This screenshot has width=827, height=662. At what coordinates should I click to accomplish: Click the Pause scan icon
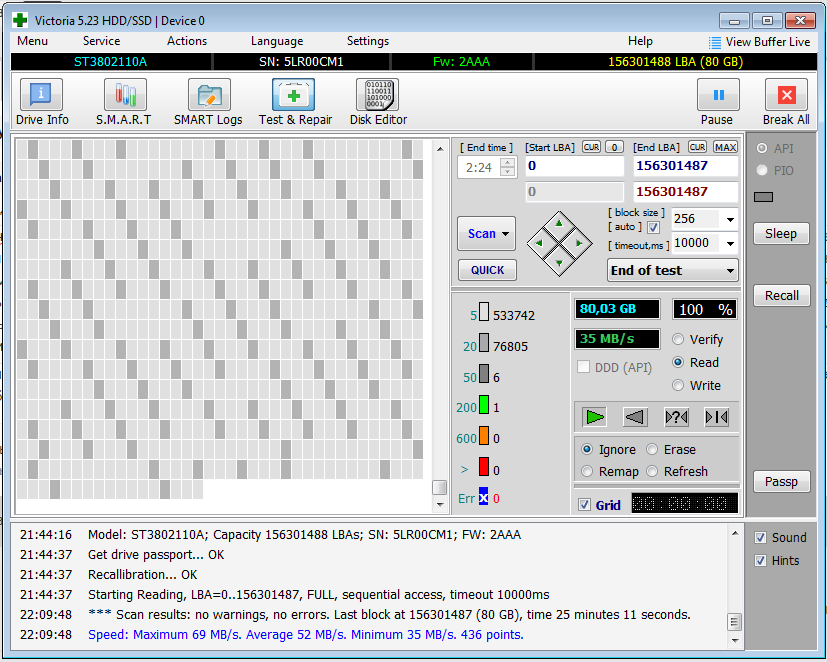pos(717,96)
